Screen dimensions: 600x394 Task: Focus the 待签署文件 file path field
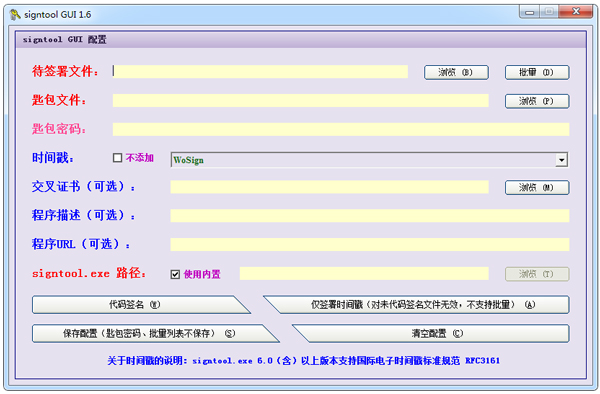tap(260, 72)
